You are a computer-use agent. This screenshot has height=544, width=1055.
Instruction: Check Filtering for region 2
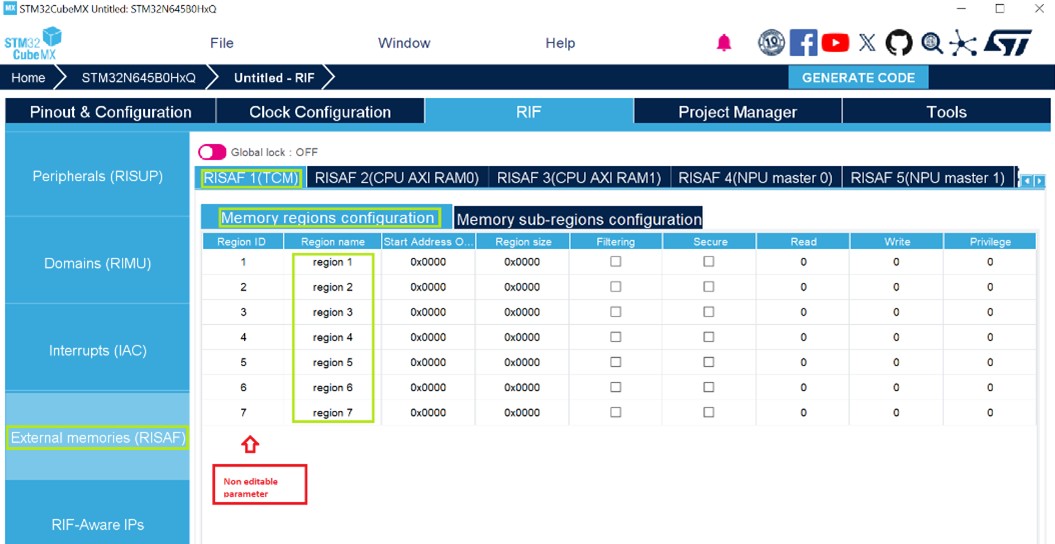tap(616, 287)
